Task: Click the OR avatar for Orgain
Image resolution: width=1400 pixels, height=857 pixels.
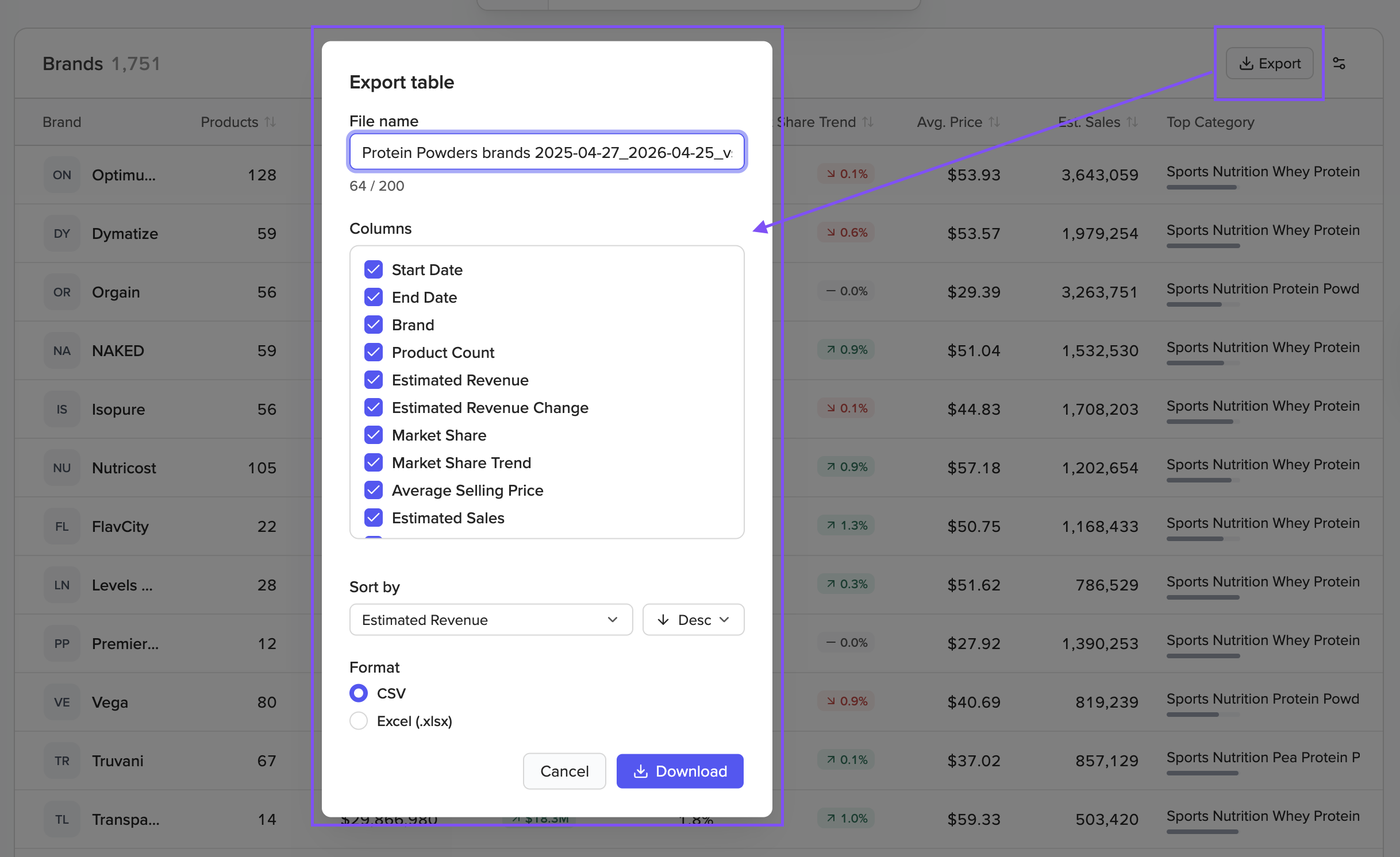Action: coord(62,292)
